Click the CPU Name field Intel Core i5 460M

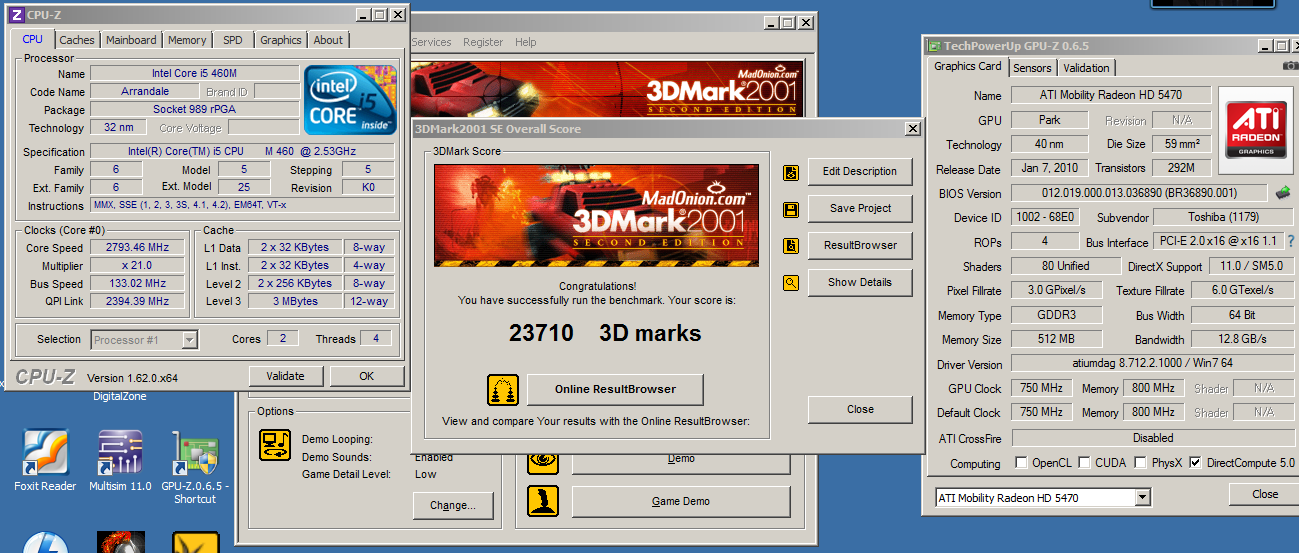click(x=195, y=73)
